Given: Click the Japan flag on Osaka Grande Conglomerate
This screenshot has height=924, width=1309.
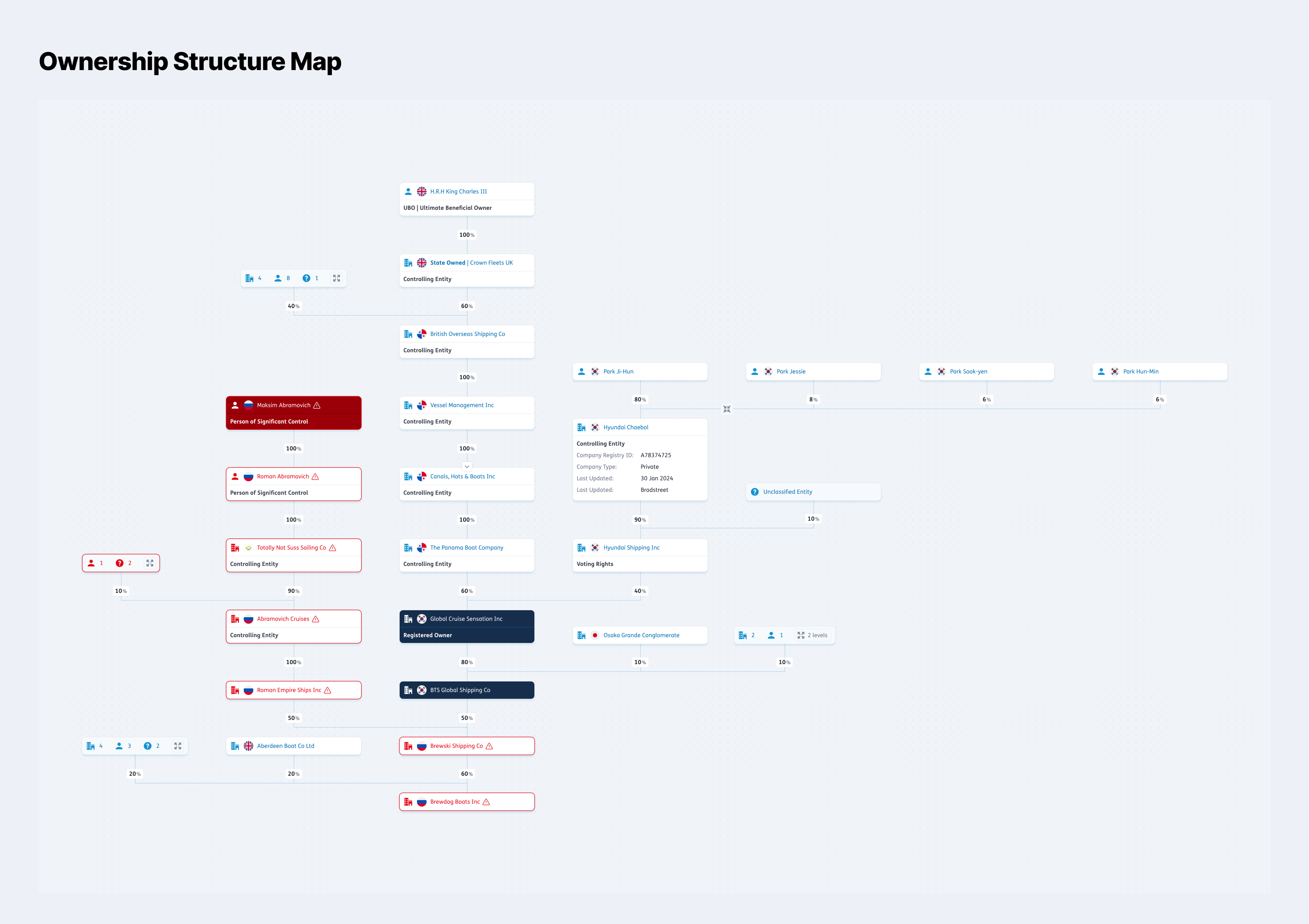Looking at the screenshot, I should click(595, 636).
